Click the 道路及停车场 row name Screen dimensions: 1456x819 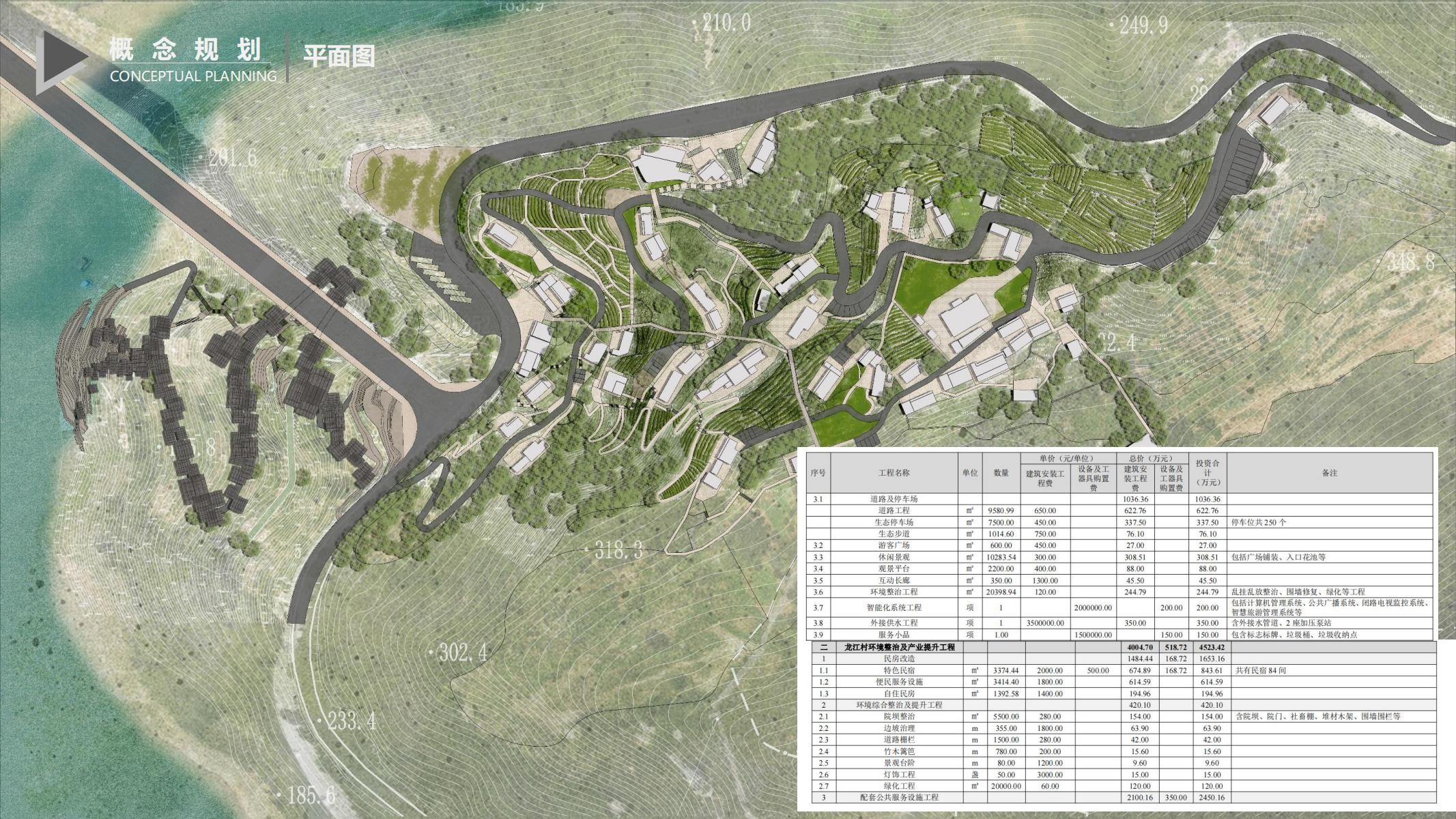click(x=894, y=499)
